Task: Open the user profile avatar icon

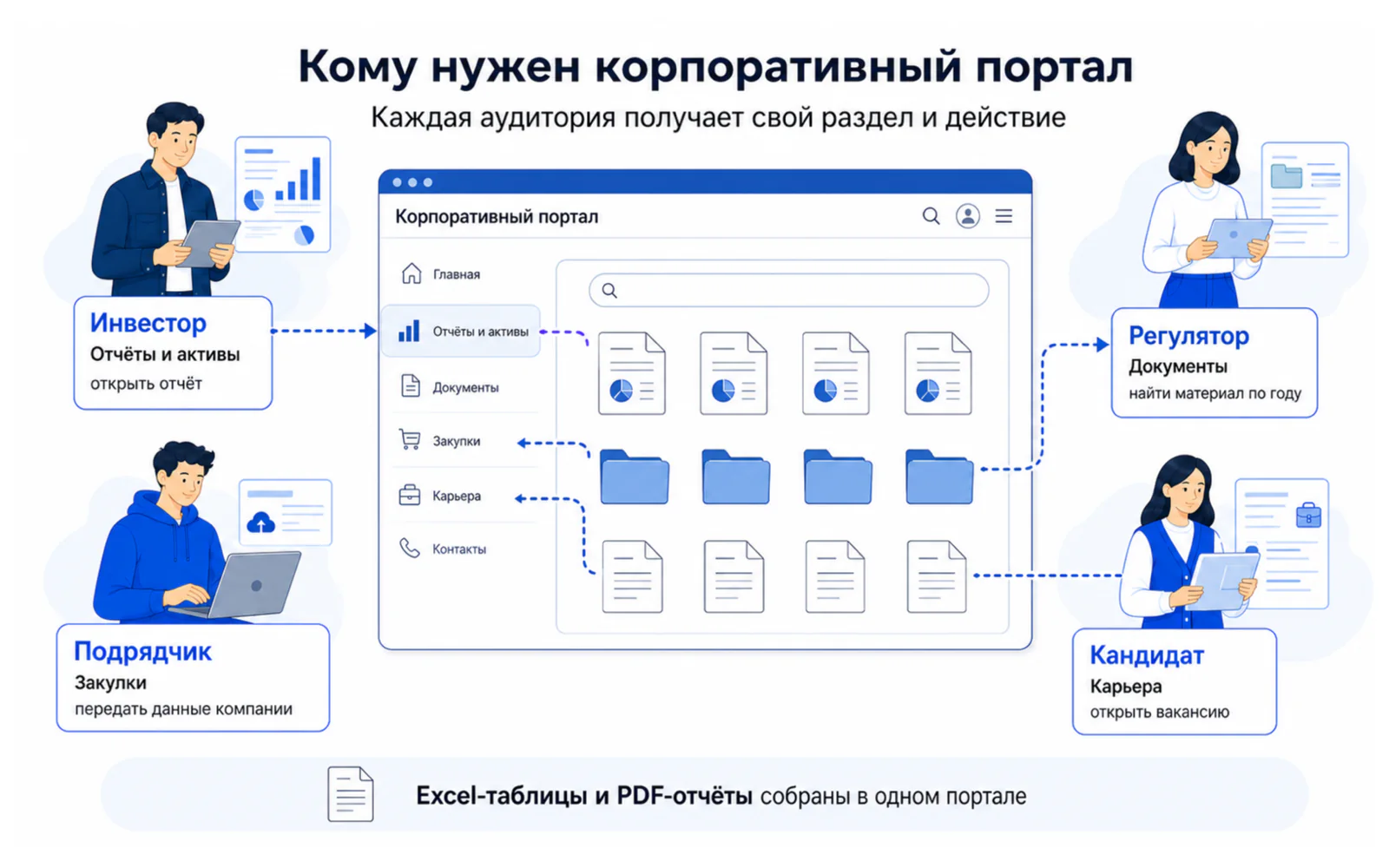Action: (968, 216)
